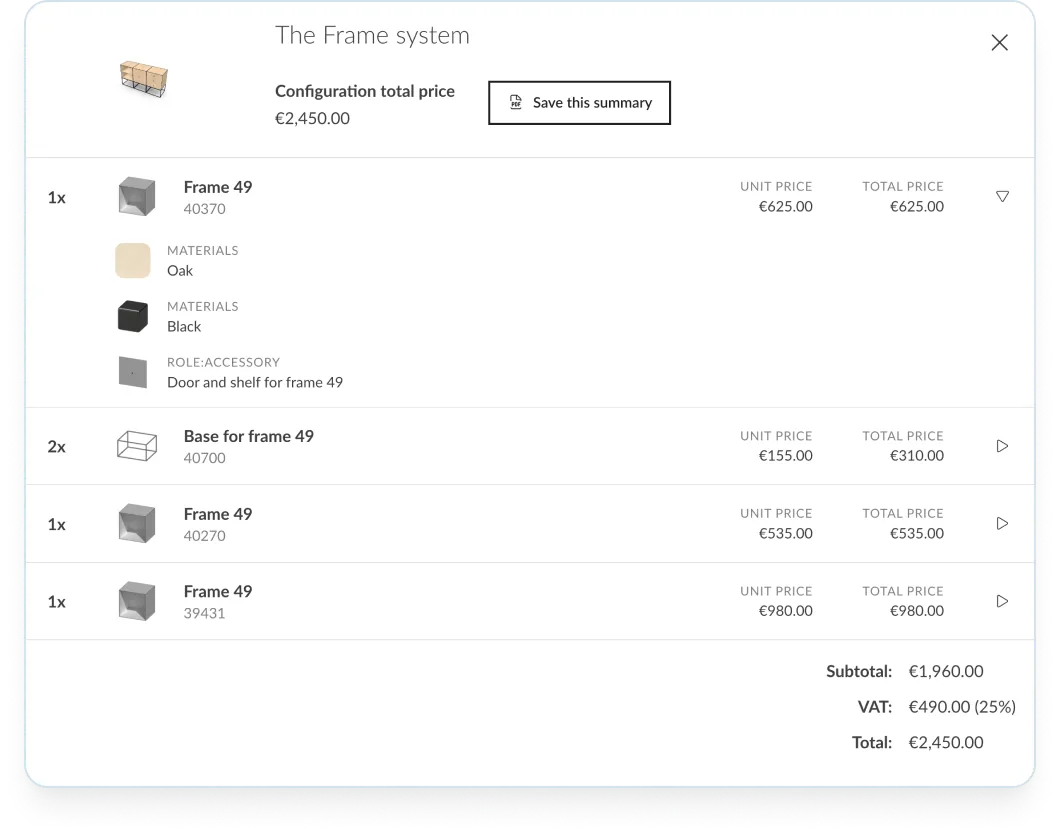
Task: Click The Frame system title
Action: [372, 35]
